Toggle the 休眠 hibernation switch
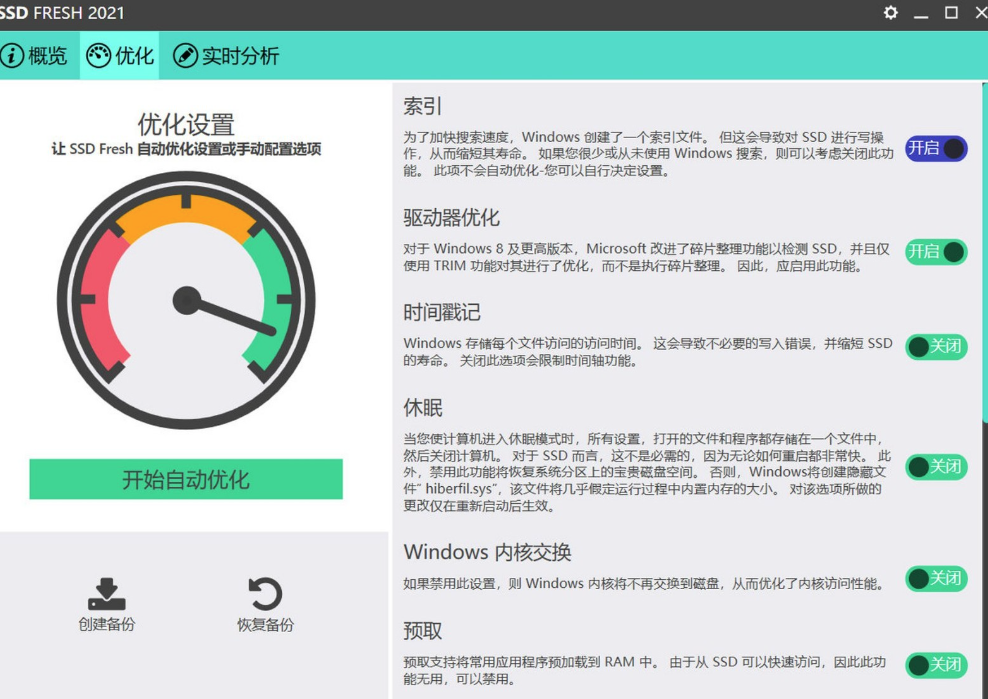 pos(936,467)
